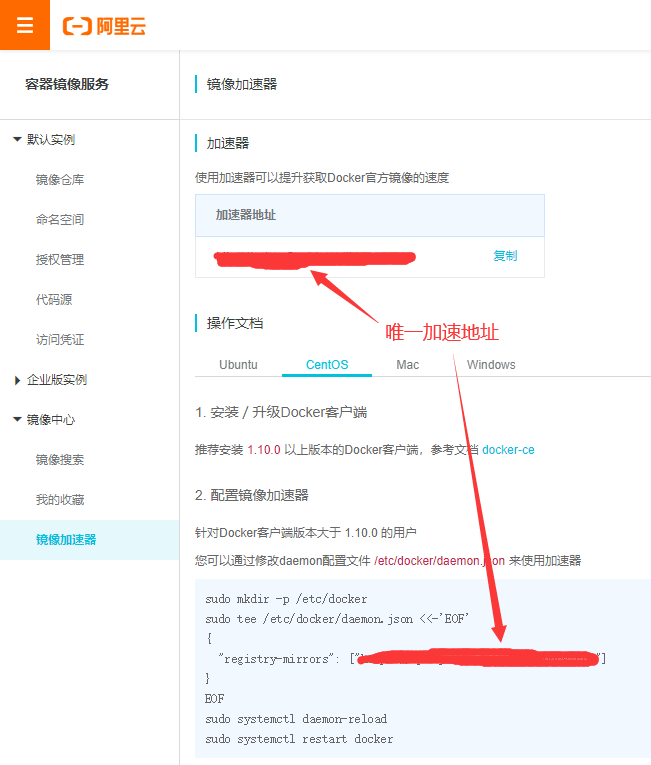
Task: Switch to the Ubuntu tab
Action: tap(238, 364)
